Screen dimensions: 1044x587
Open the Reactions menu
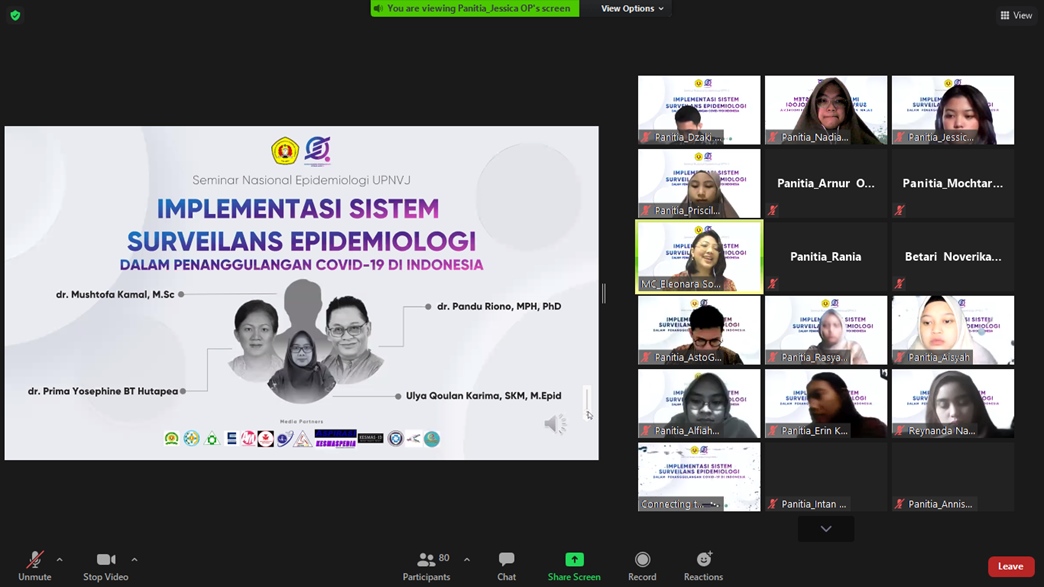[x=703, y=560]
